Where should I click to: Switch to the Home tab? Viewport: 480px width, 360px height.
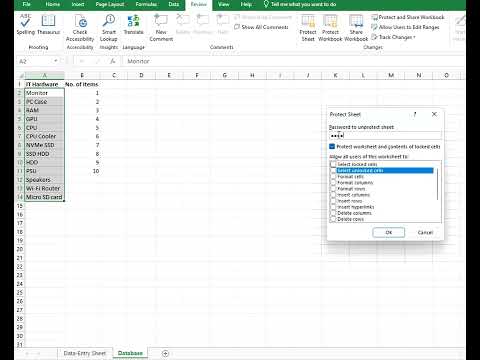(x=53, y=4)
